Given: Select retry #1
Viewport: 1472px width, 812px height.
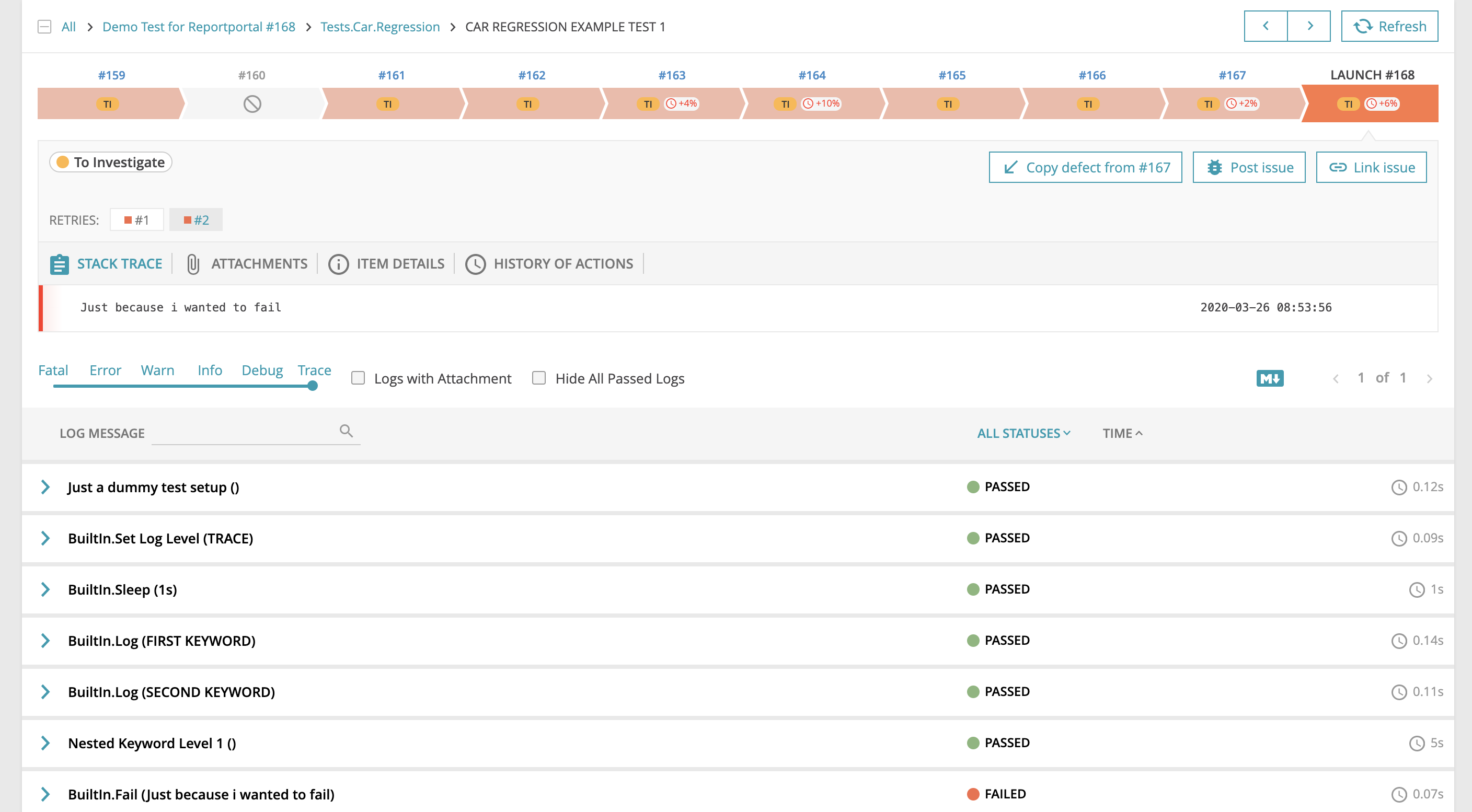Looking at the screenshot, I should [x=136, y=219].
